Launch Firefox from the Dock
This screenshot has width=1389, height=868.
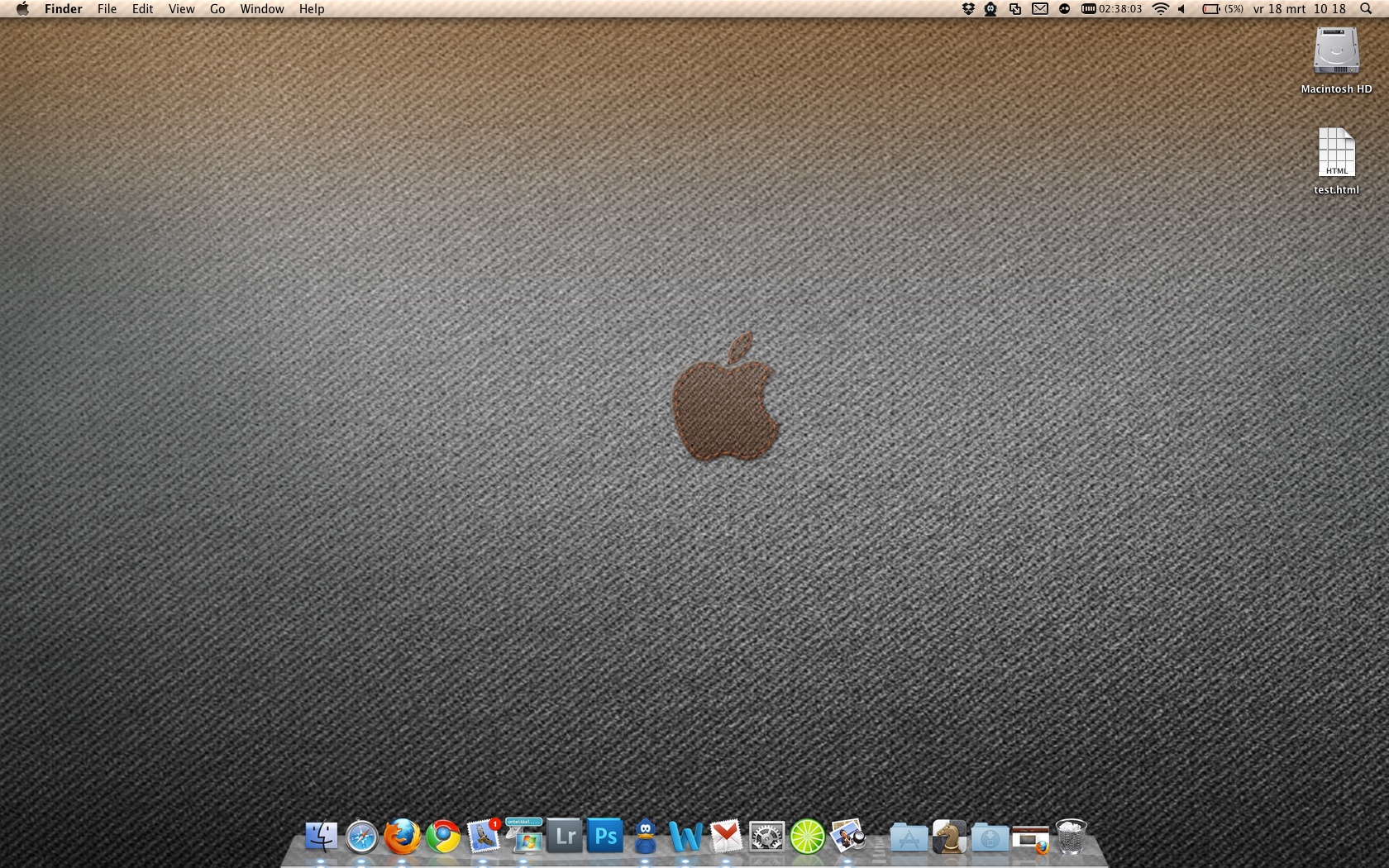pyautogui.click(x=402, y=837)
